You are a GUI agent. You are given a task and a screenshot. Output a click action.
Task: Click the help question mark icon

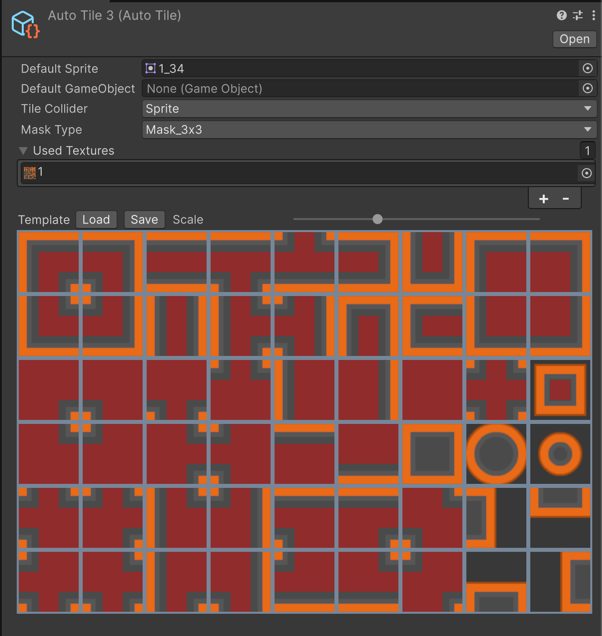pyautogui.click(x=562, y=16)
